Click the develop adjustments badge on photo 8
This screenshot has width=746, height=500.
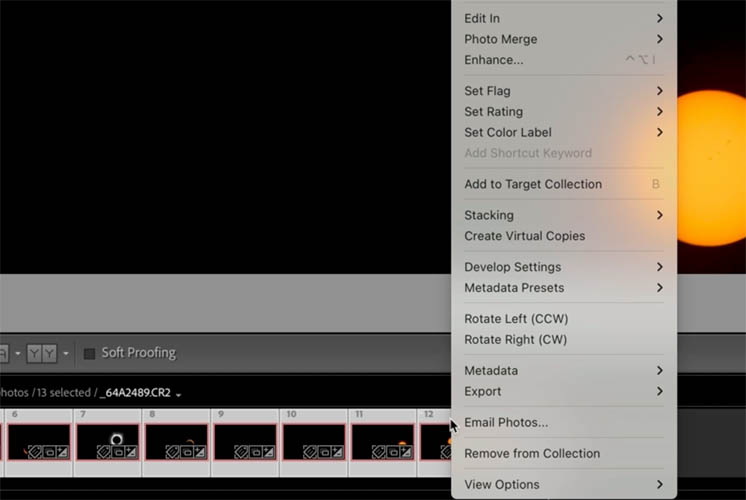coord(200,451)
